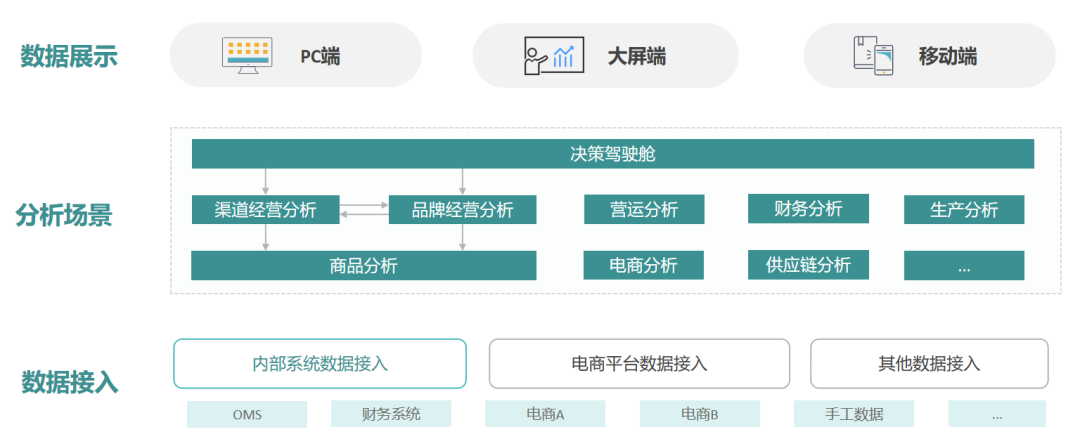Click the light ellipsis data source tag
Viewport: 1080px width, 446px height.
997,414
